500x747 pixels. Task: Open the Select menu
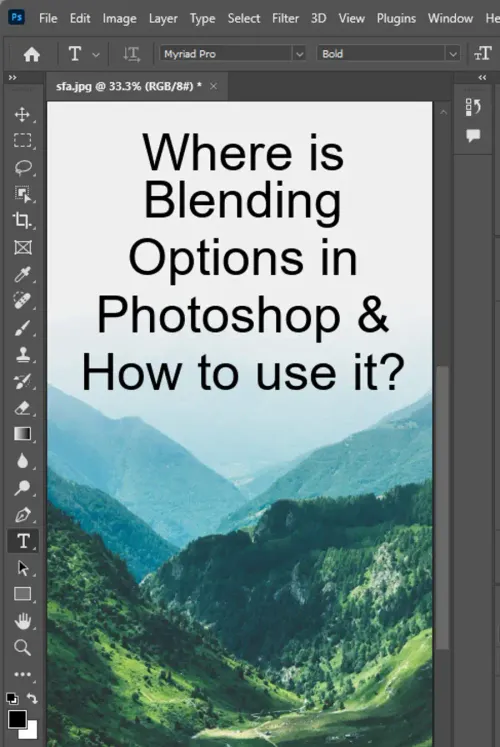point(244,19)
